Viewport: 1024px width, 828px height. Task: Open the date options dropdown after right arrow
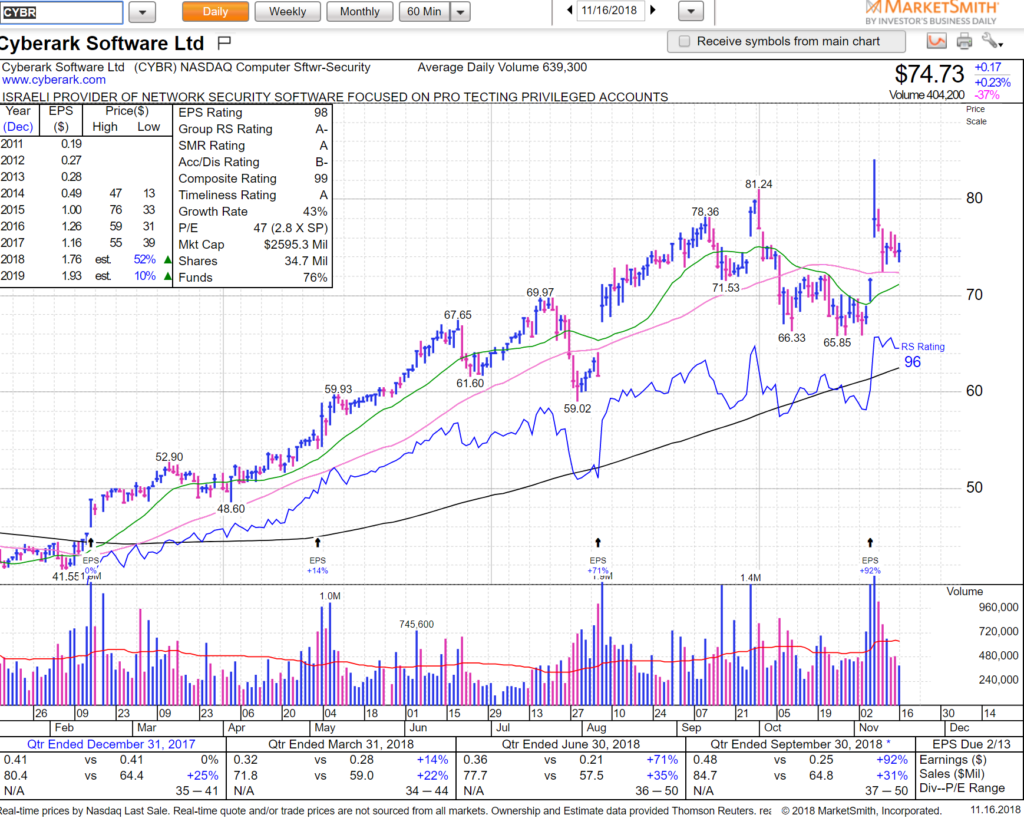coord(691,11)
